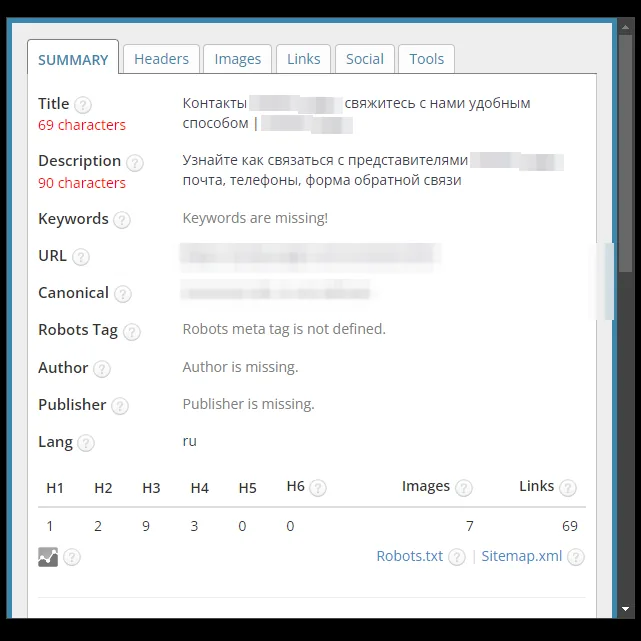Click help icon beside the chart icon
This screenshot has width=641, height=641.
72,557
